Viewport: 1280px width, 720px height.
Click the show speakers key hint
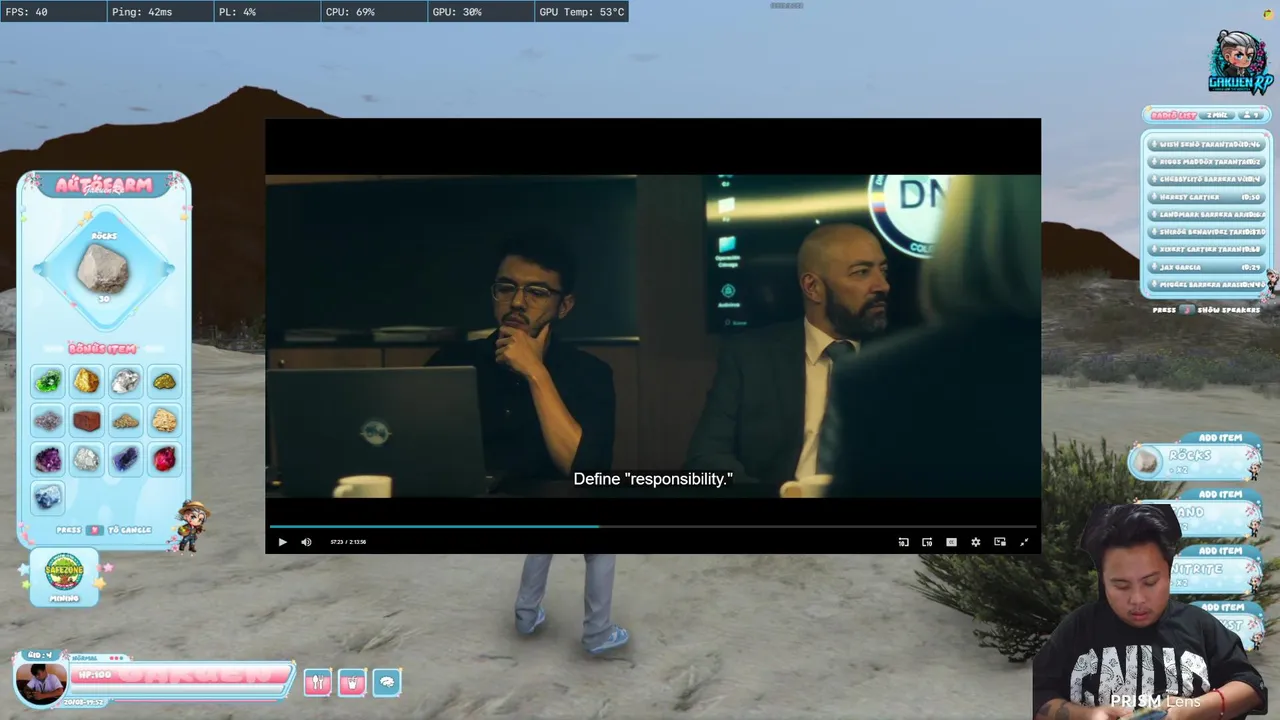1187,310
